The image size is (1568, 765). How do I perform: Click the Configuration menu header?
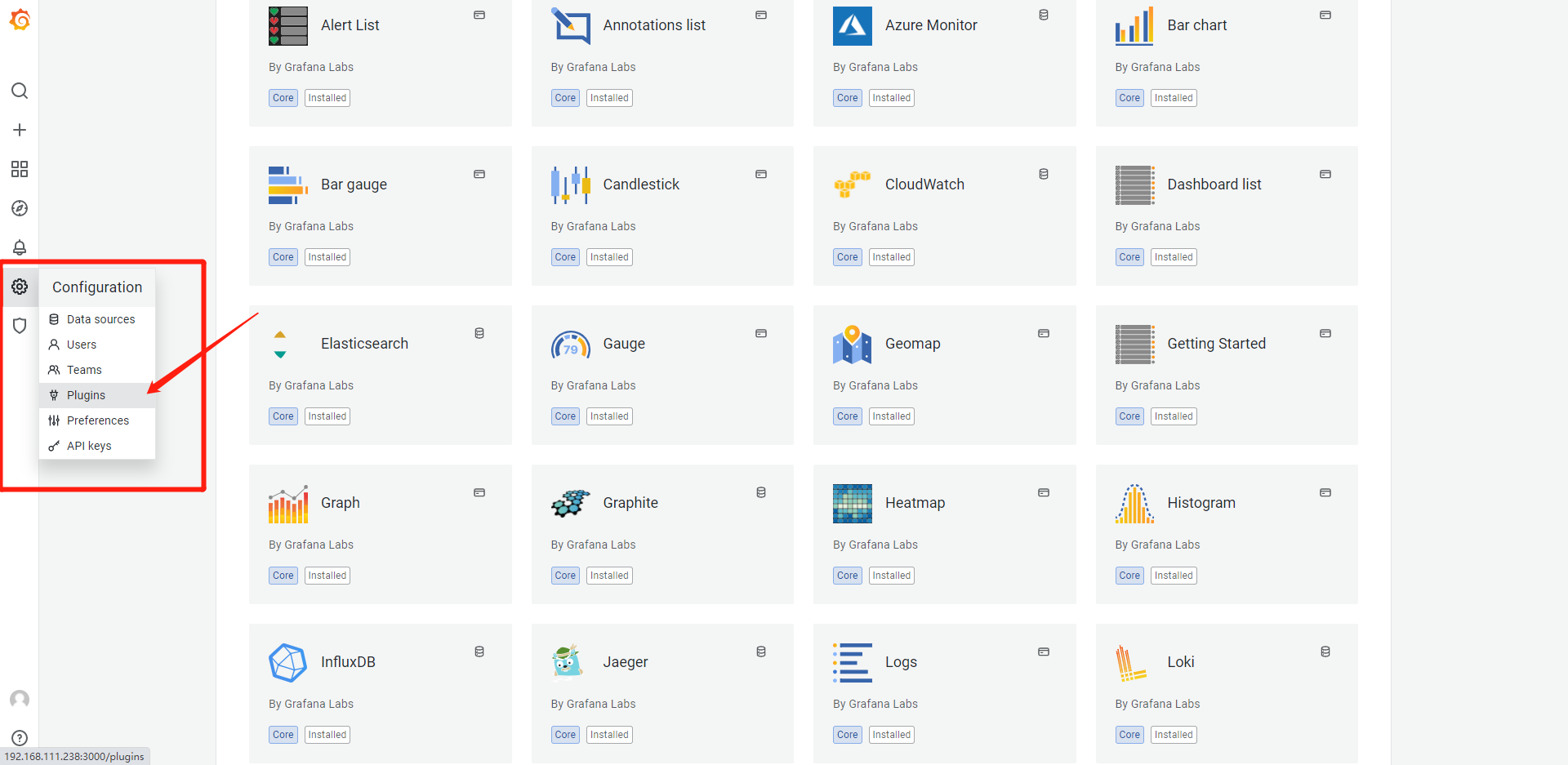pos(97,287)
